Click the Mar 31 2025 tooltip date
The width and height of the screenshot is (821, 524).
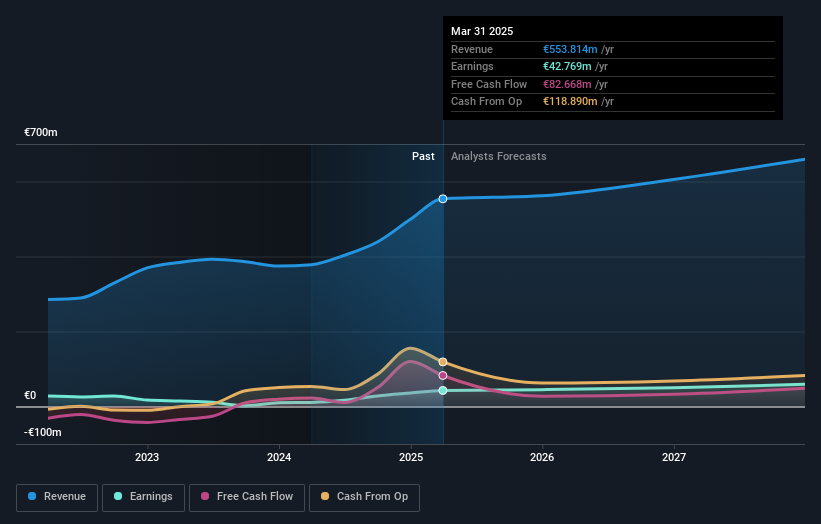pyautogui.click(x=482, y=31)
